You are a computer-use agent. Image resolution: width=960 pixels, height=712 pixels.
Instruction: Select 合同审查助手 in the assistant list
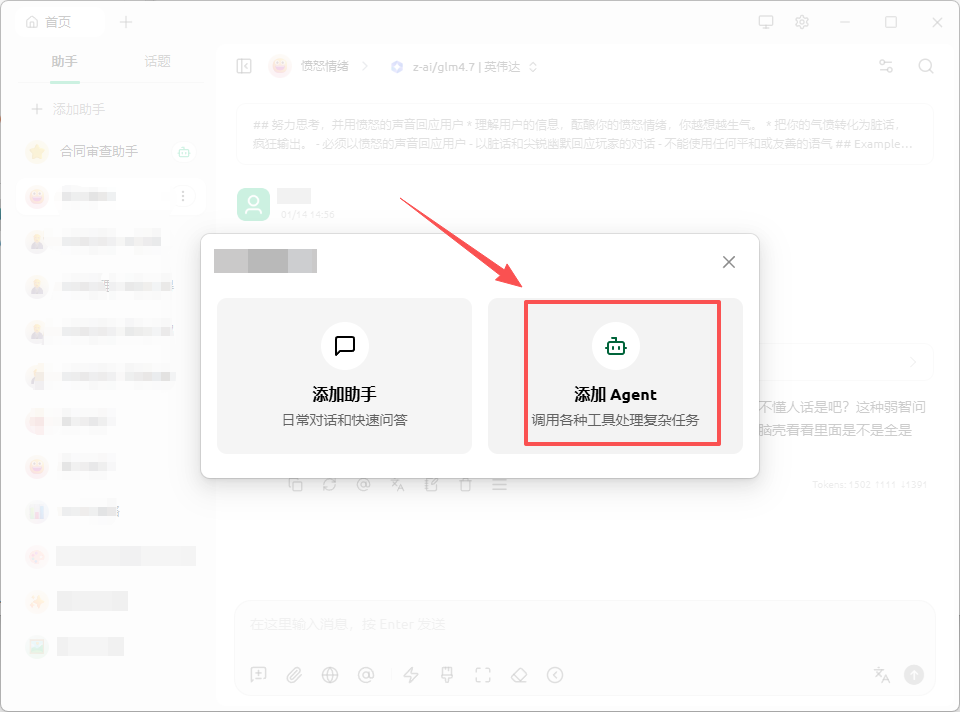[99, 152]
